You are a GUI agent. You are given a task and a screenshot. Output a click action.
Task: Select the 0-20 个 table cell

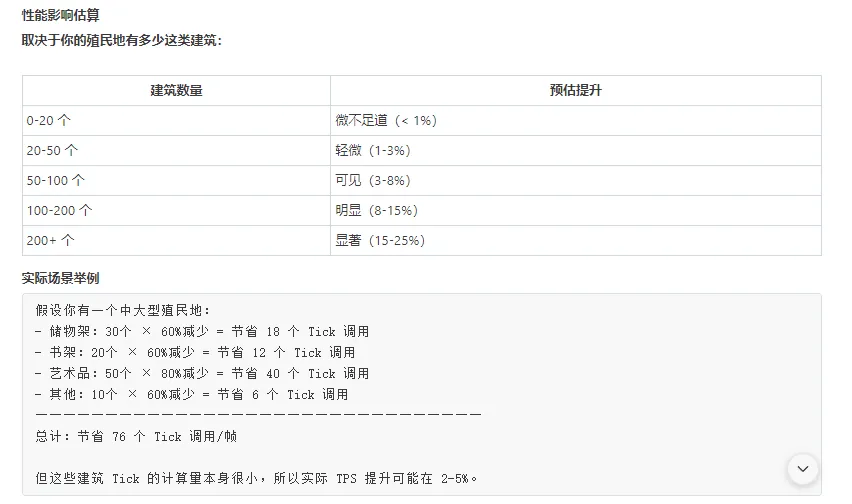click(x=49, y=120)
